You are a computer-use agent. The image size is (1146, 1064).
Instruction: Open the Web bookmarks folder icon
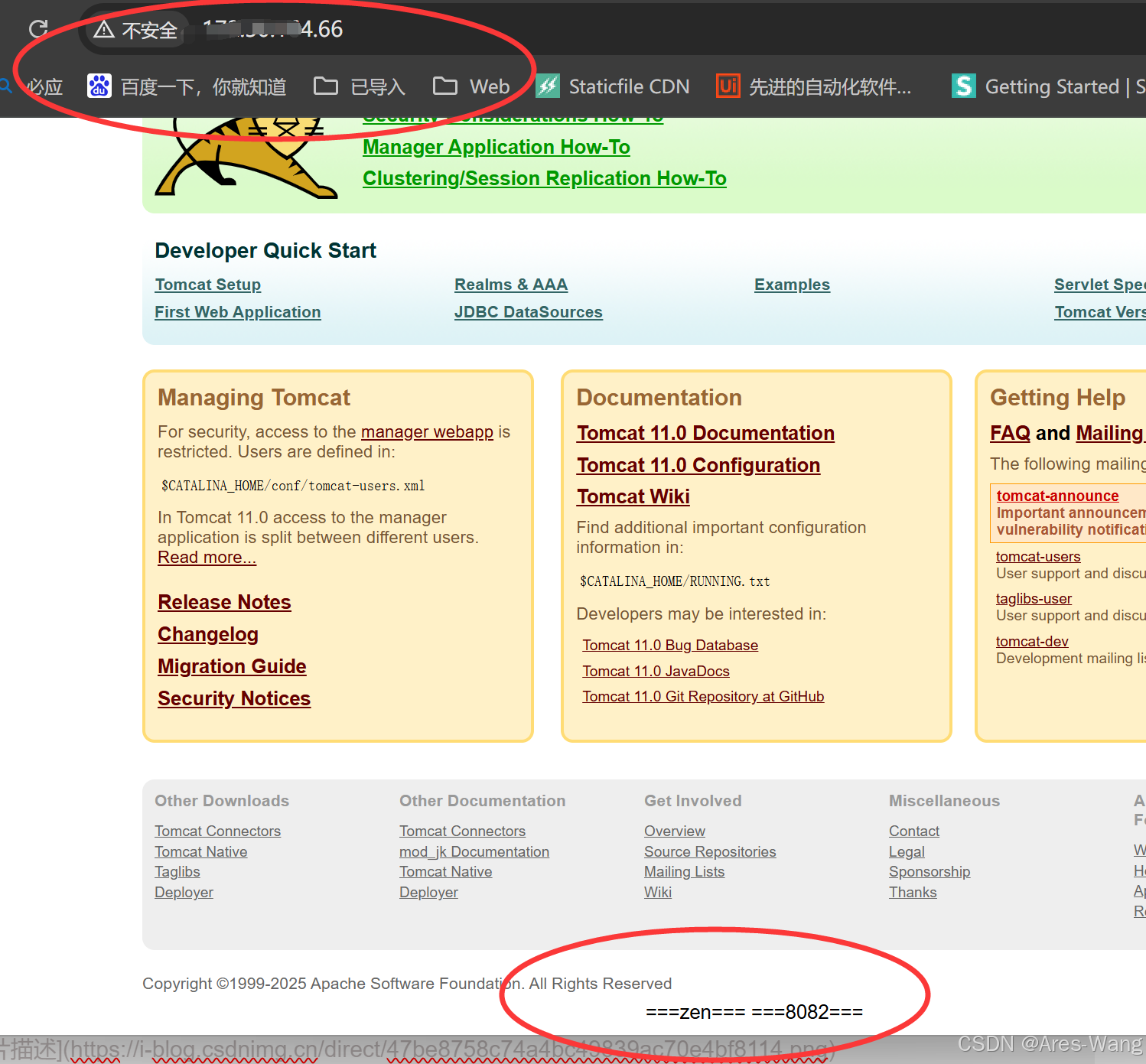point(445,86)
